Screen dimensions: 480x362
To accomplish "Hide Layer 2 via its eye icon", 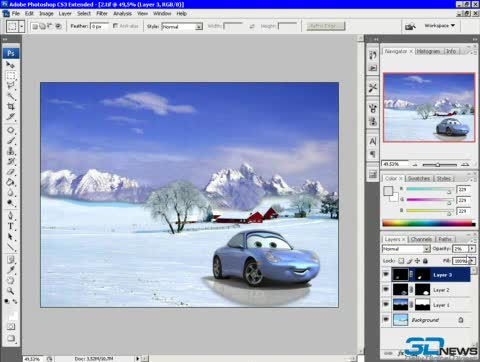I will click(386, 289).
